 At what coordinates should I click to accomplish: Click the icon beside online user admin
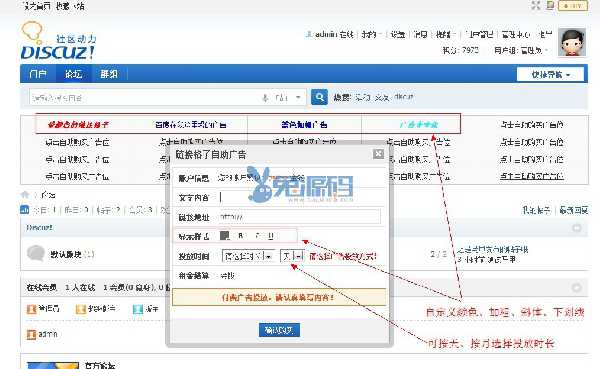(31, 335)
